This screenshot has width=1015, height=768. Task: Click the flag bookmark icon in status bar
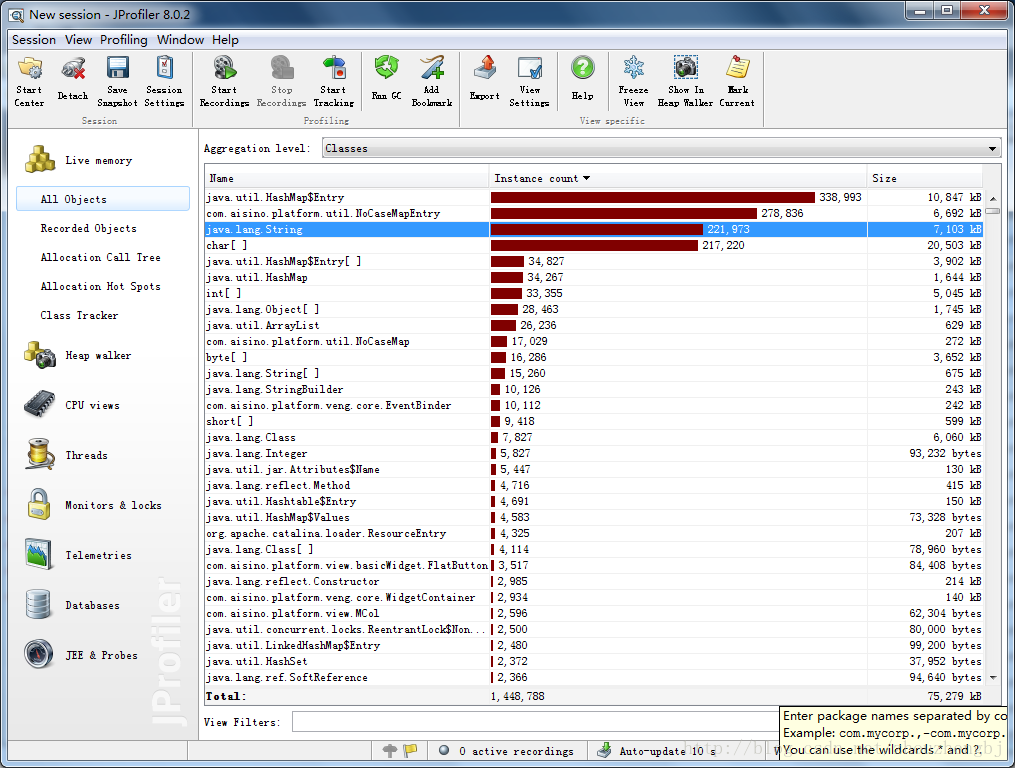(410, 751)
